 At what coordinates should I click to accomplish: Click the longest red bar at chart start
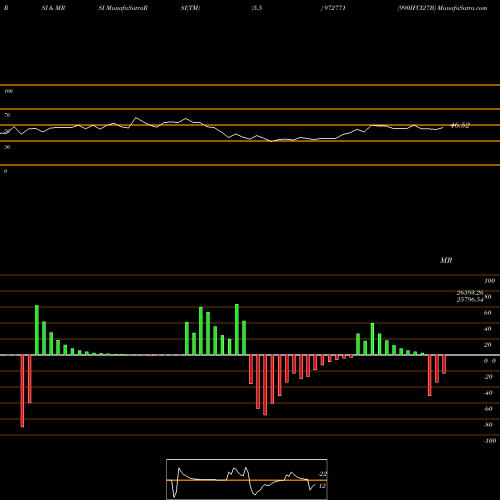point(22,391)
